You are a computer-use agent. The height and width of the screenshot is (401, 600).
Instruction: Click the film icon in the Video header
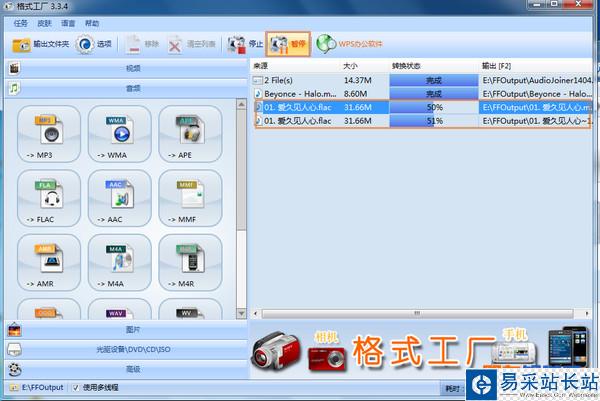pos(14,68)
